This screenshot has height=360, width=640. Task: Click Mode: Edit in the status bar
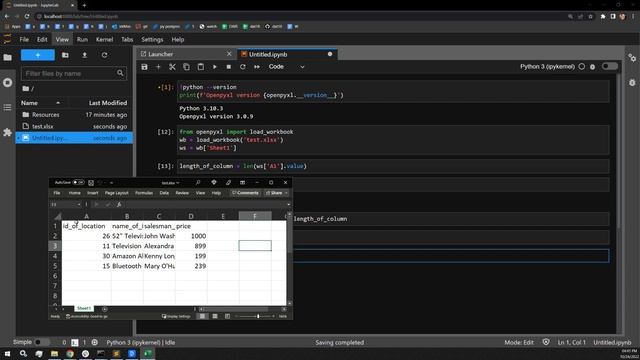pyautogui.click(x=519, y=342)
